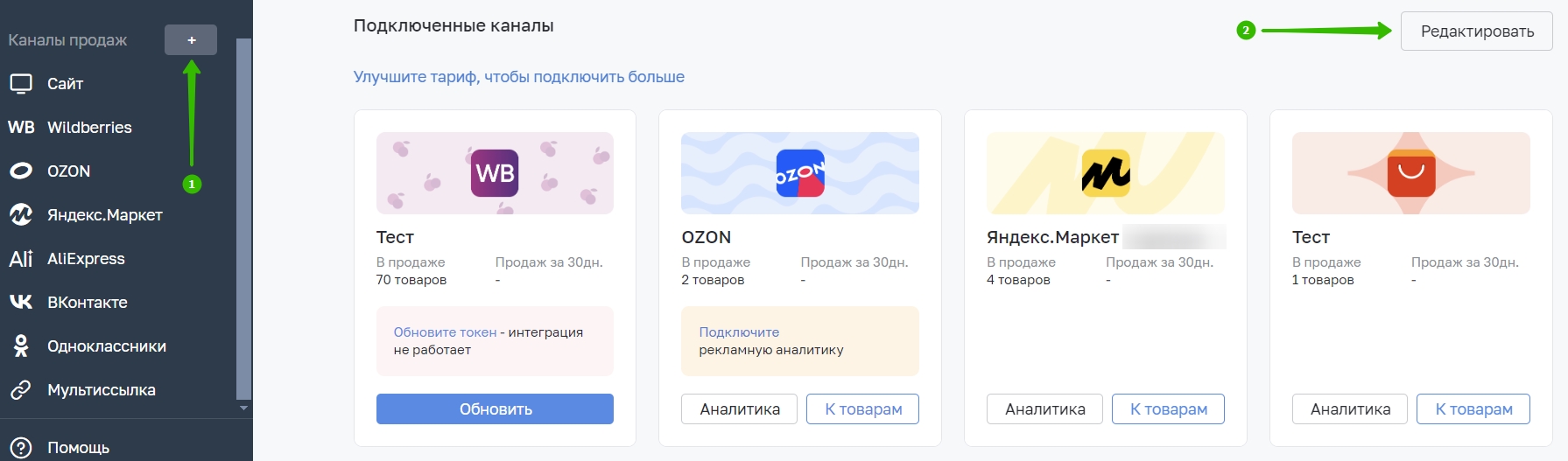Image resolution: width=1568 pixels, height=461 pixels.
Task: Open the OZON sidebar icon
Action: click(21, 171)
